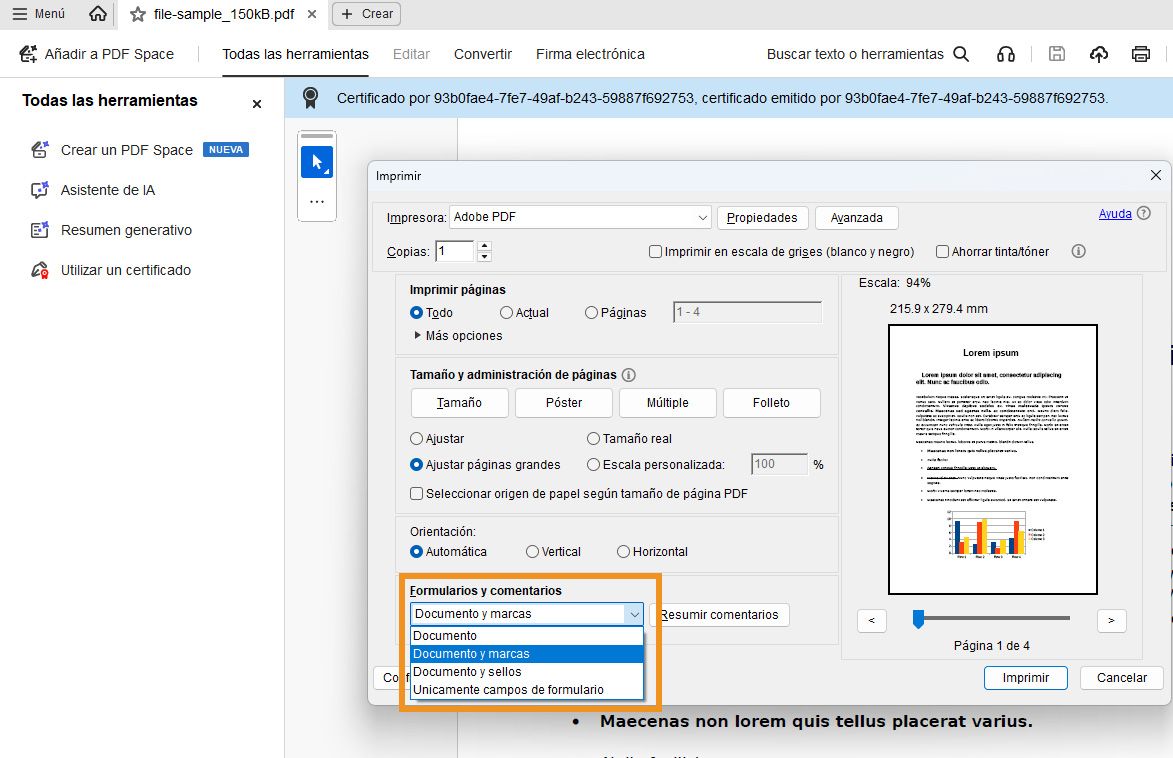Expand Más opciones disclosure triangle

click(417, 335)
